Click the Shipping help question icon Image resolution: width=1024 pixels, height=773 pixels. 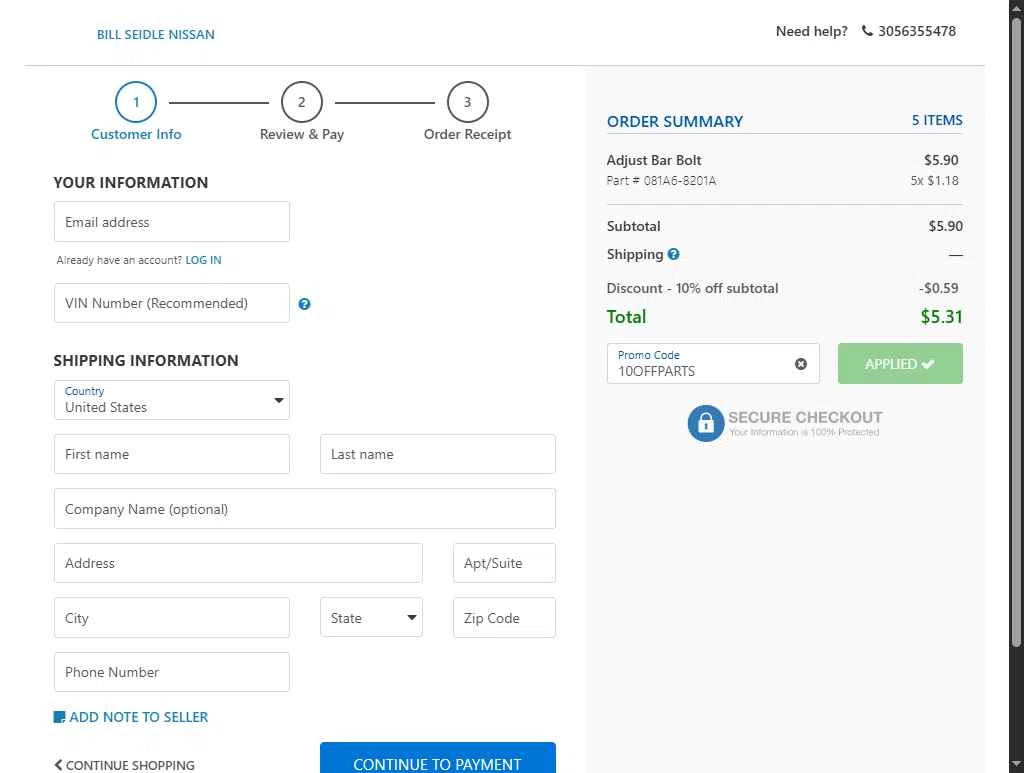[673, 254]
